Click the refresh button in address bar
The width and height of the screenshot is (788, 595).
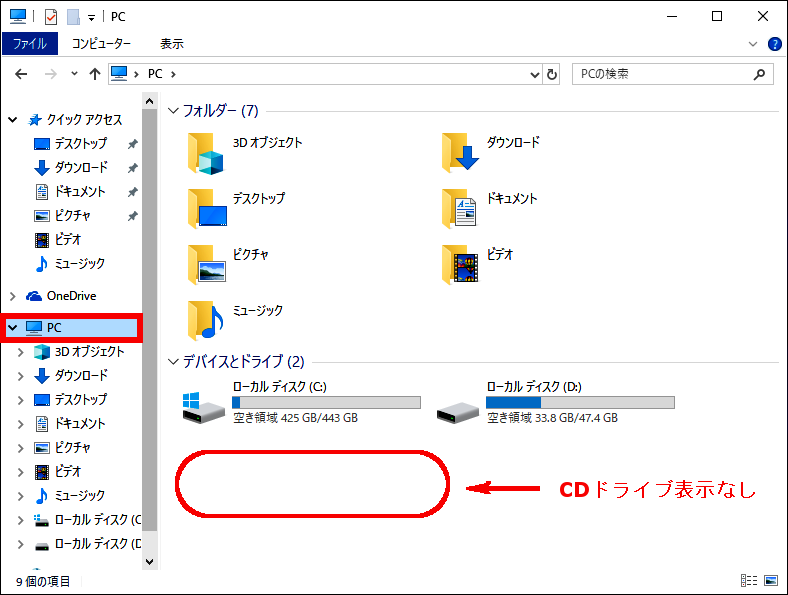pos(551,74)
